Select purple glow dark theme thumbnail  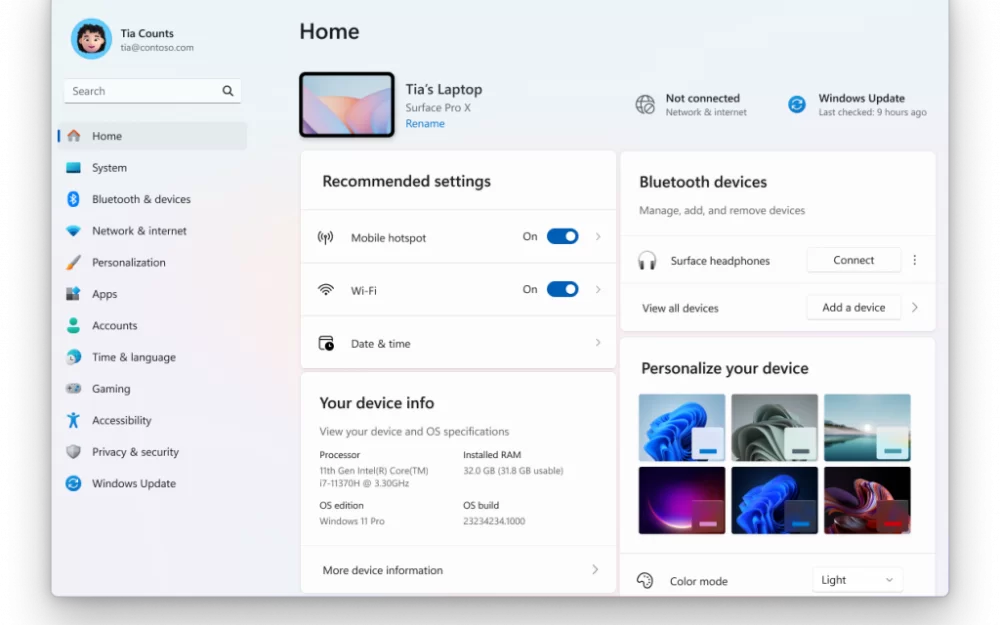(682, 500)
